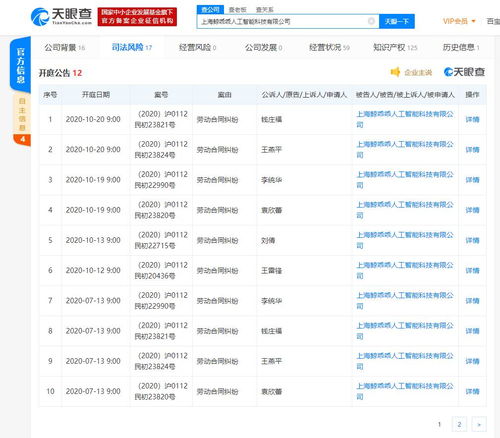The width and height of the screenshot is (500, 438).
Task: Open the 公司发展 tab
Action: click(263, 47)
